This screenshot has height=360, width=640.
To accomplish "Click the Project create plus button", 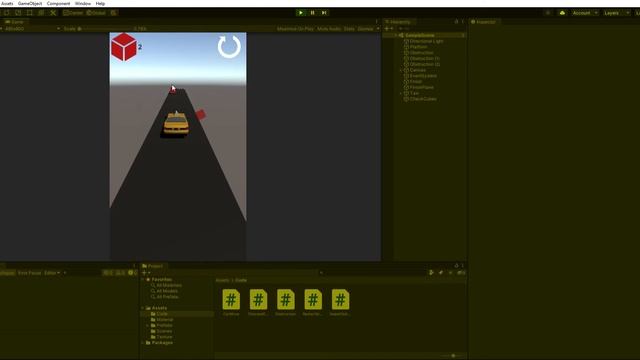I will pos(146,273).
